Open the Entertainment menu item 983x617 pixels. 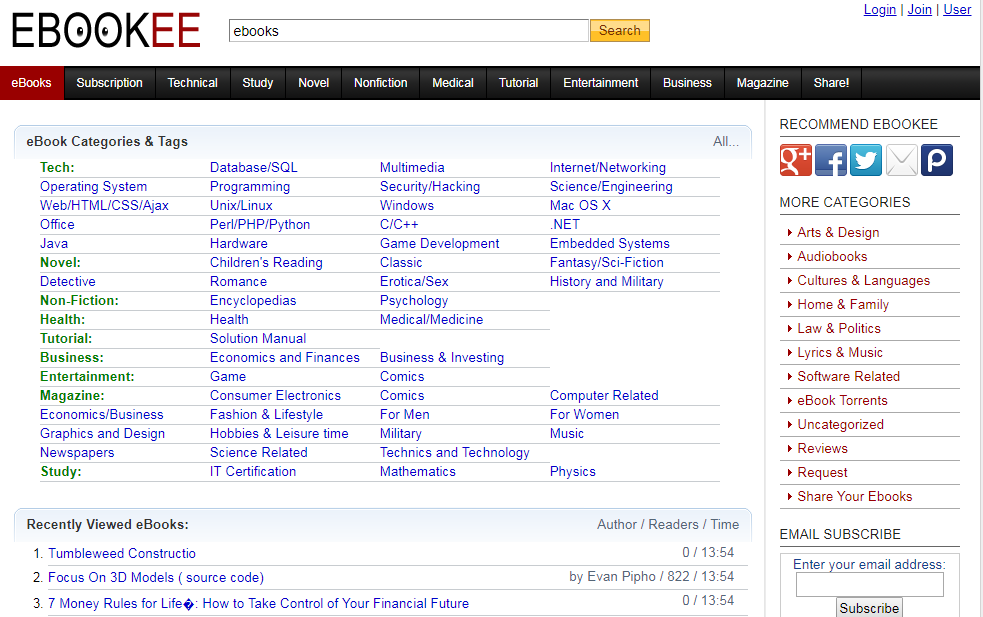[x=601, y=83]
